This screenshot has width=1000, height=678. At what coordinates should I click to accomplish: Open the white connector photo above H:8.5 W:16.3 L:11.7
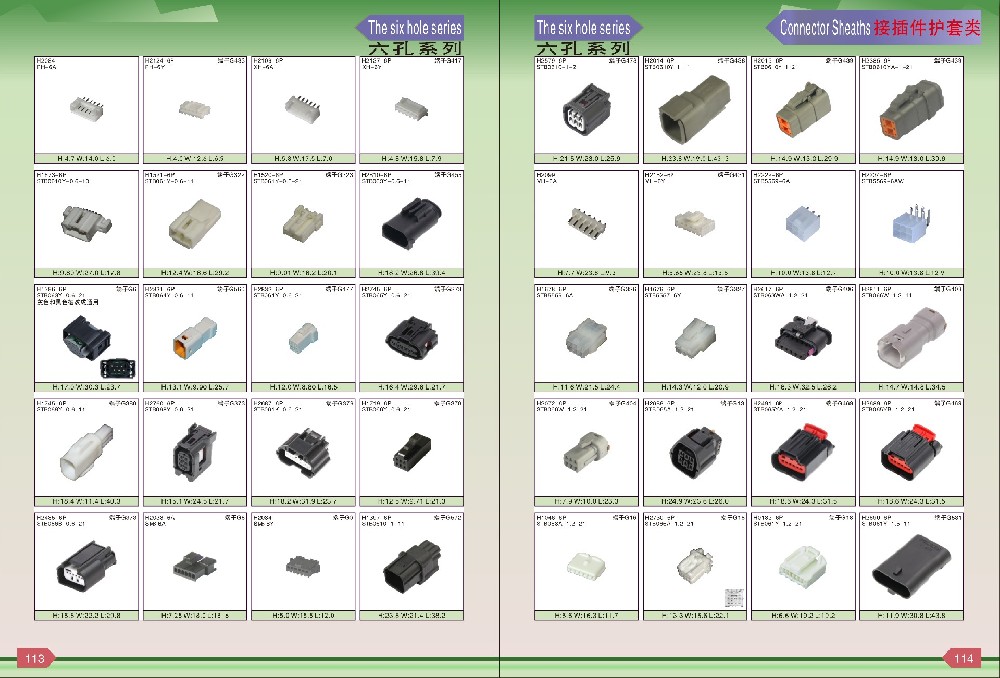pos(587,566)
